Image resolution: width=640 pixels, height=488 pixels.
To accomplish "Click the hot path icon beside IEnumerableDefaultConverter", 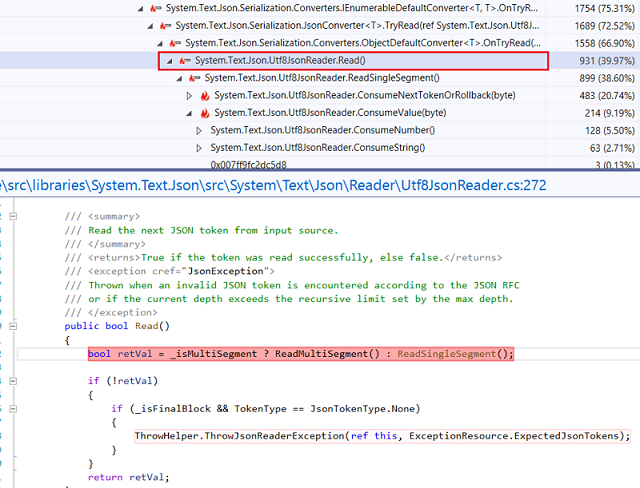I will 156,8.
